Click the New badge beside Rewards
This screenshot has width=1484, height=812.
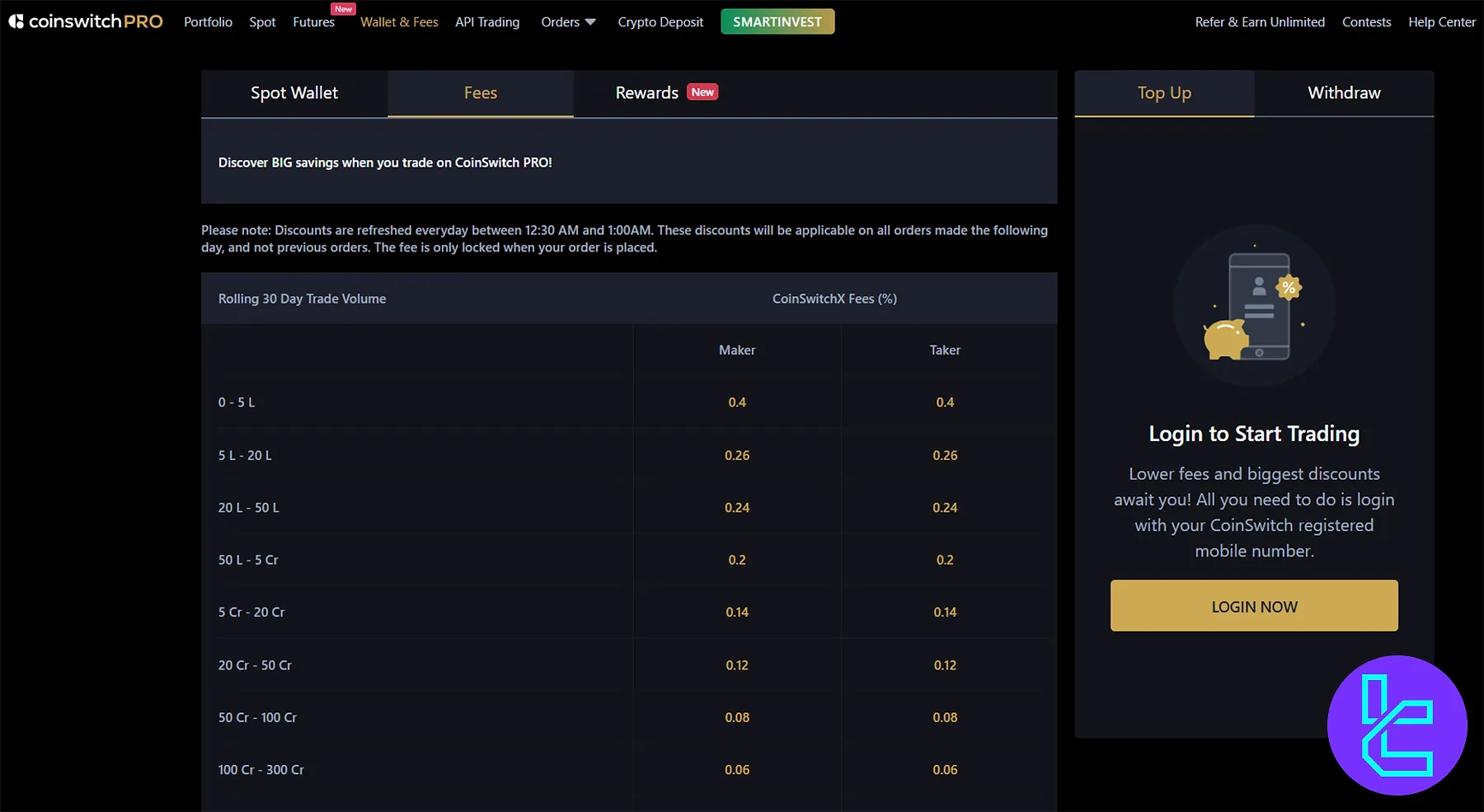702,92
